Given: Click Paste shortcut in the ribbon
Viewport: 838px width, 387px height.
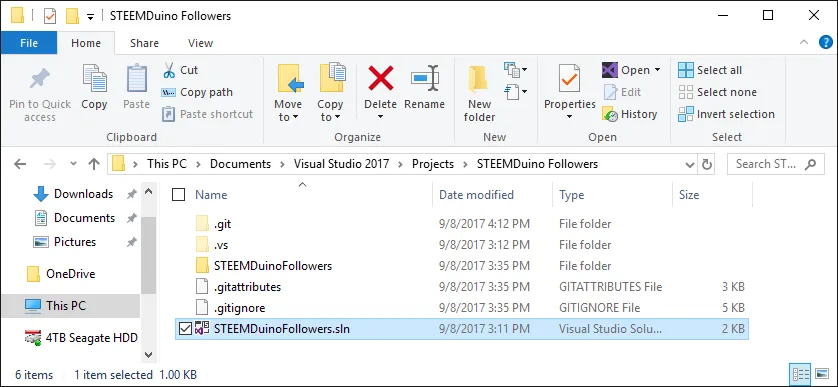Looking at the screenshot, I should (207, 114).
